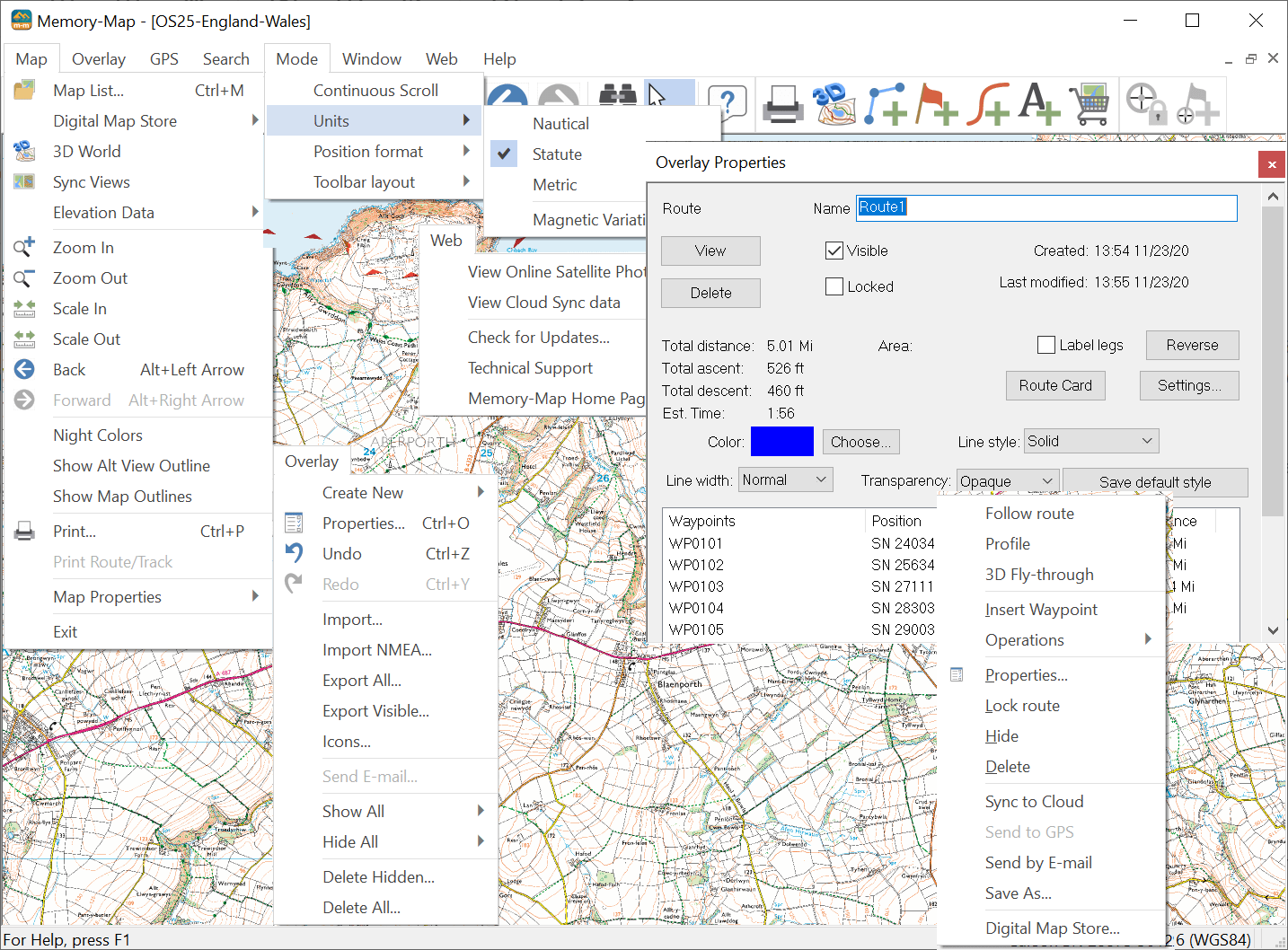Click the Memory-Map app icon in title bar
Viewport: 1288px width, 950px height.
[21, 21]
